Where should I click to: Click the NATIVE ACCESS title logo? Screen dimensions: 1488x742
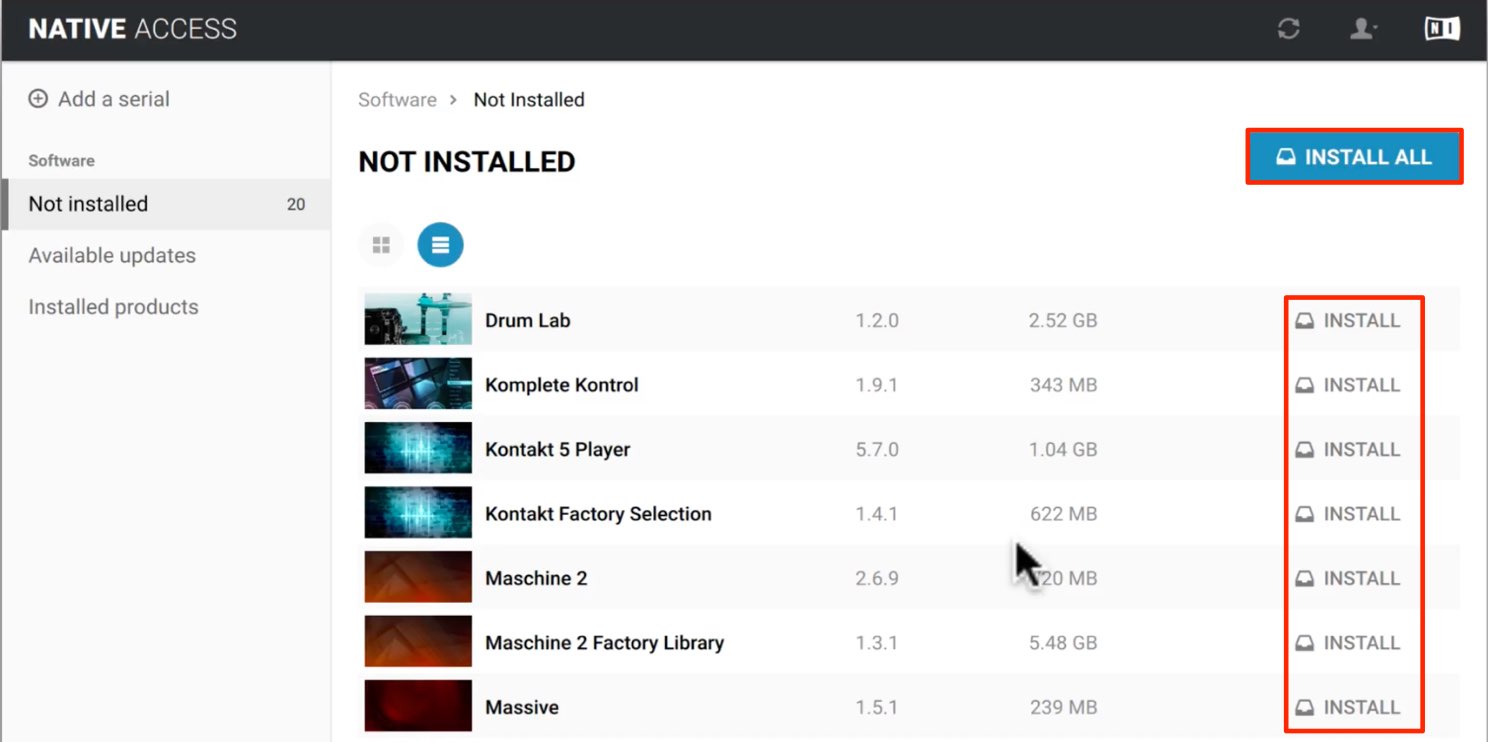(132, 29)
